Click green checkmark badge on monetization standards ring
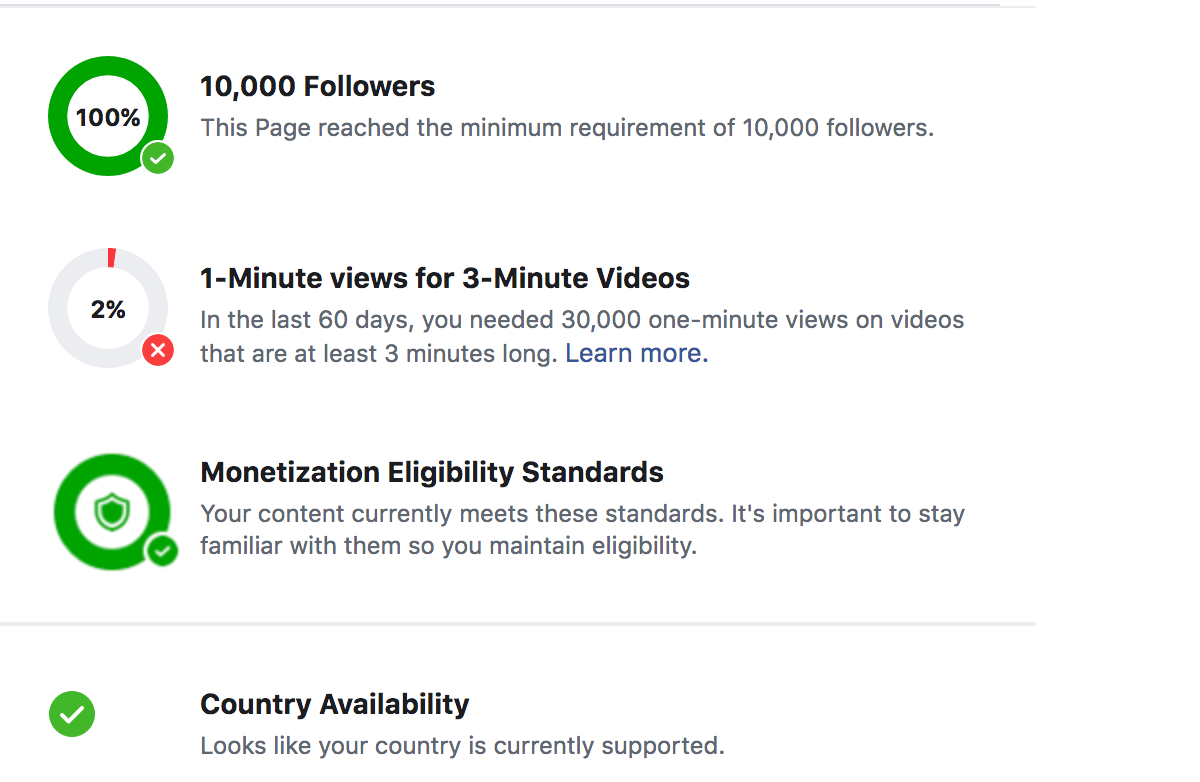 tap(160, 550)
